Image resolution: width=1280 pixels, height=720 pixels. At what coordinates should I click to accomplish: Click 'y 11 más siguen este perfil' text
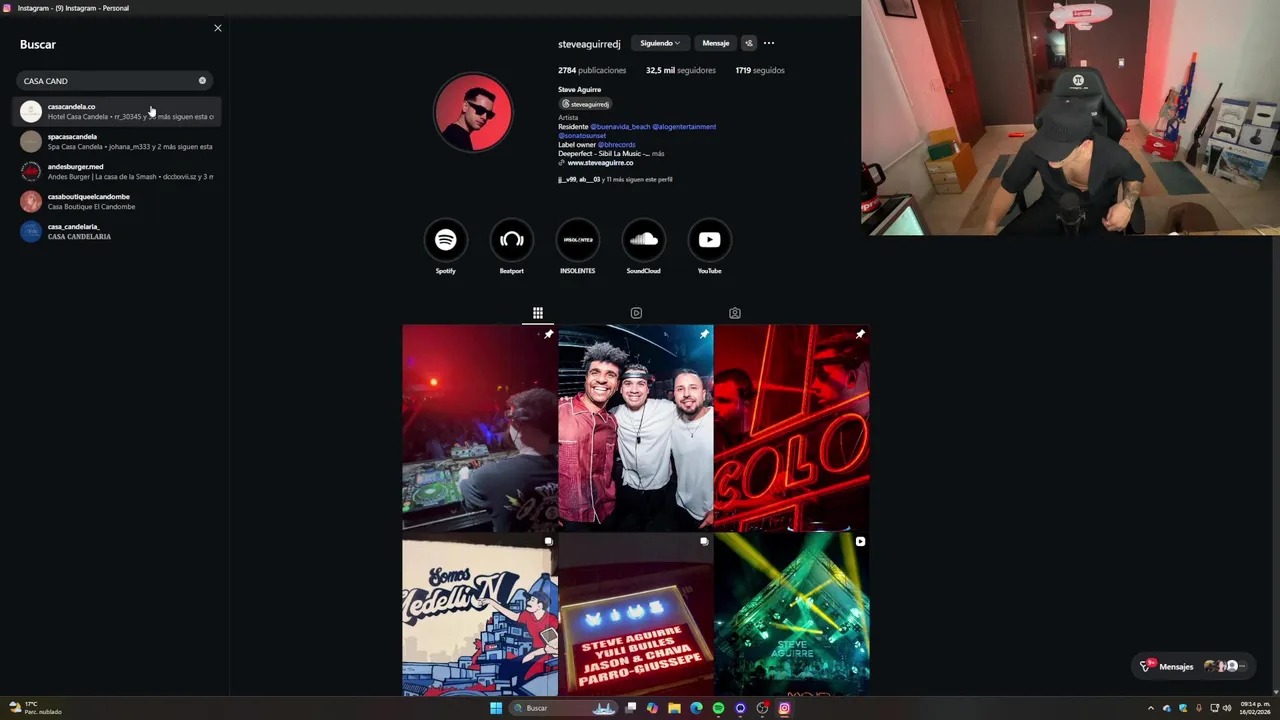coord(637,179)
